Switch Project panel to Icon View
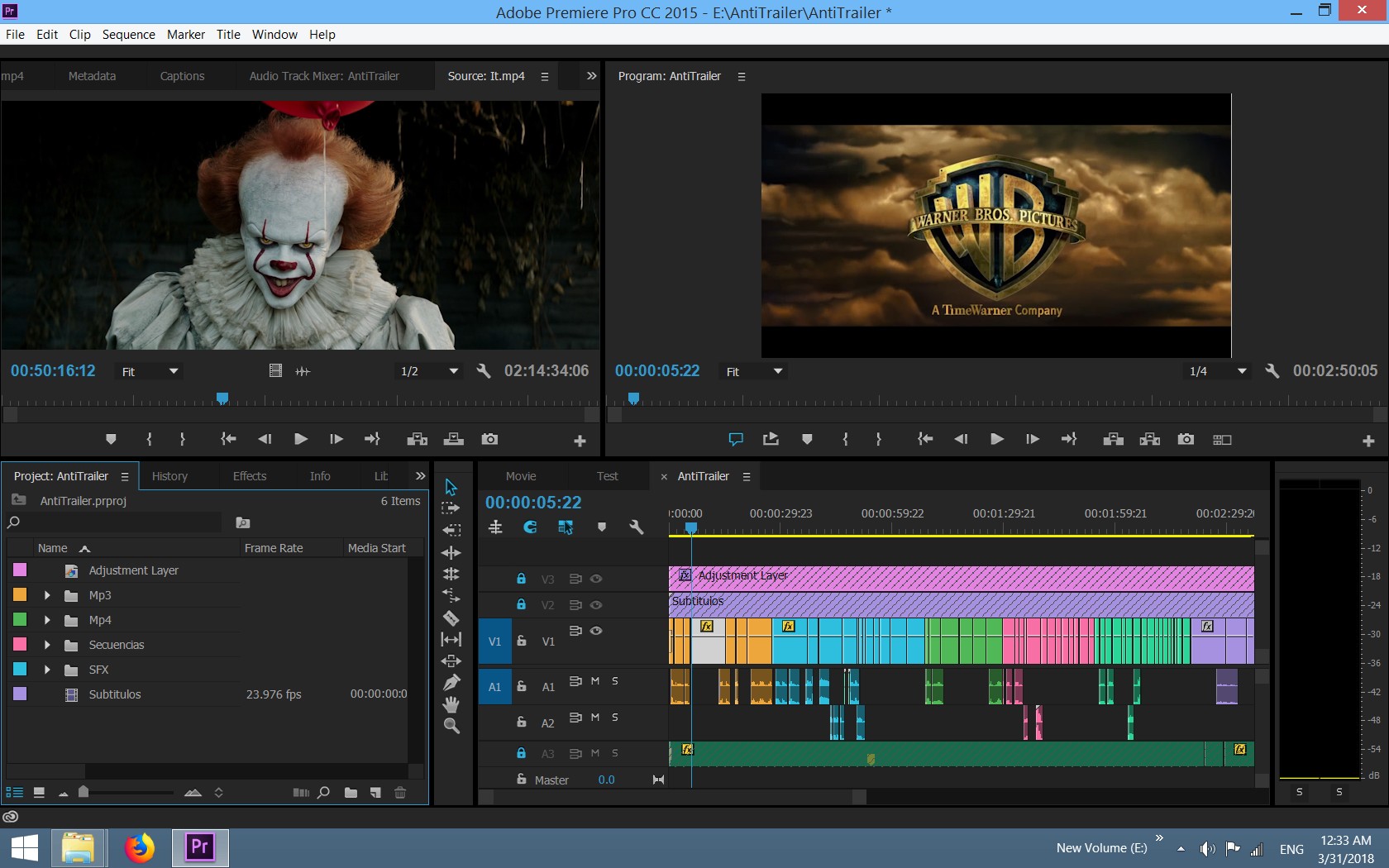1389x868 pixels. (x=39, y=793)
